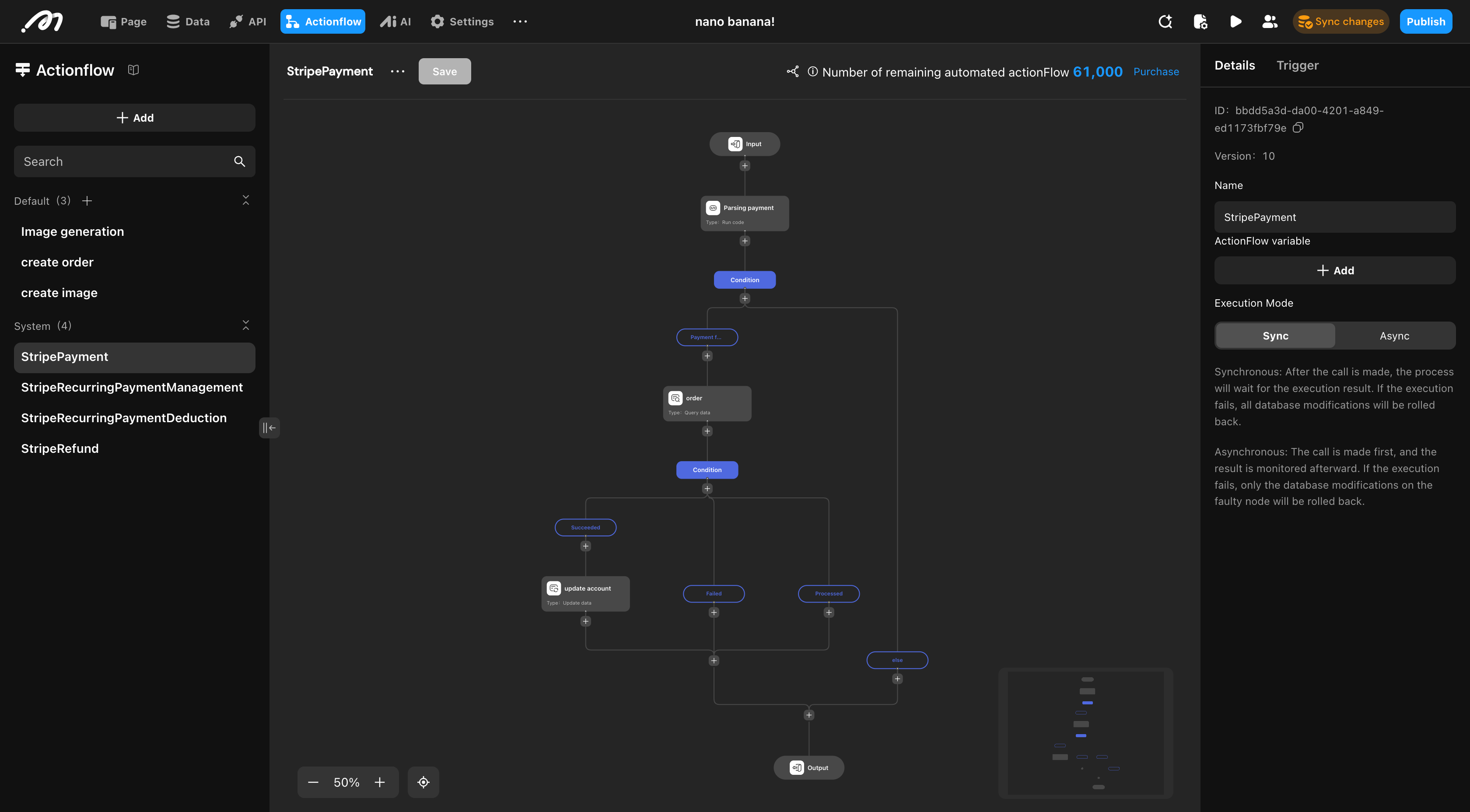
Task: Open StripePayment more options menu
Action: point(398,71)
